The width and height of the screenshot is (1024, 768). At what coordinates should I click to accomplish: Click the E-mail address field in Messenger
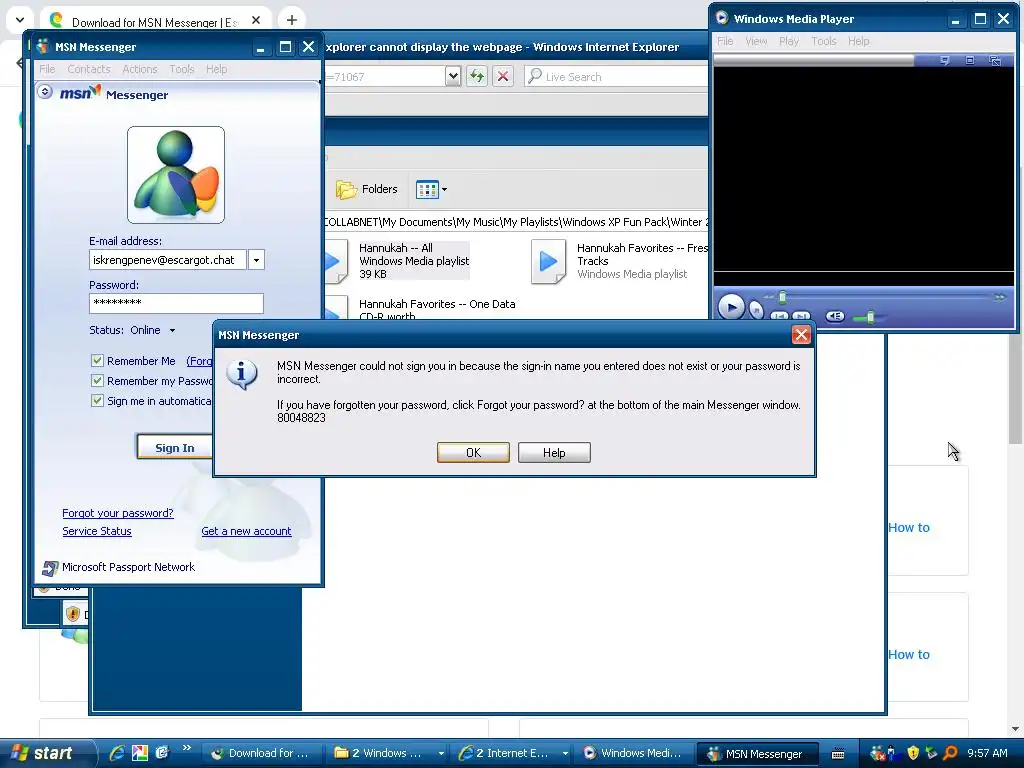(168, 260)
